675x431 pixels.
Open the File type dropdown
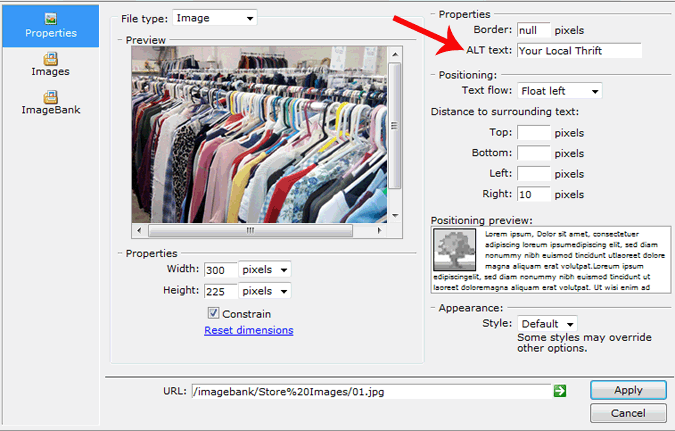pyautogui.click(x=214, y=18)
